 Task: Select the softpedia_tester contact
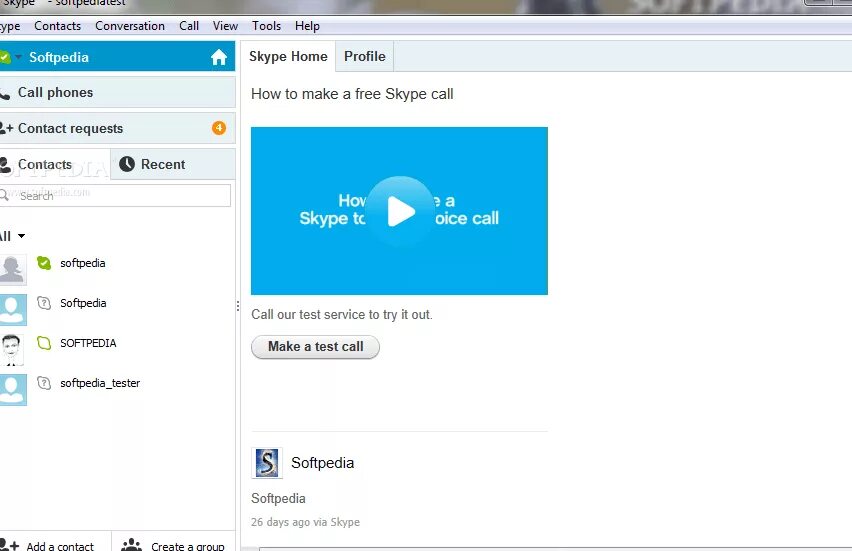click(117, 388)
